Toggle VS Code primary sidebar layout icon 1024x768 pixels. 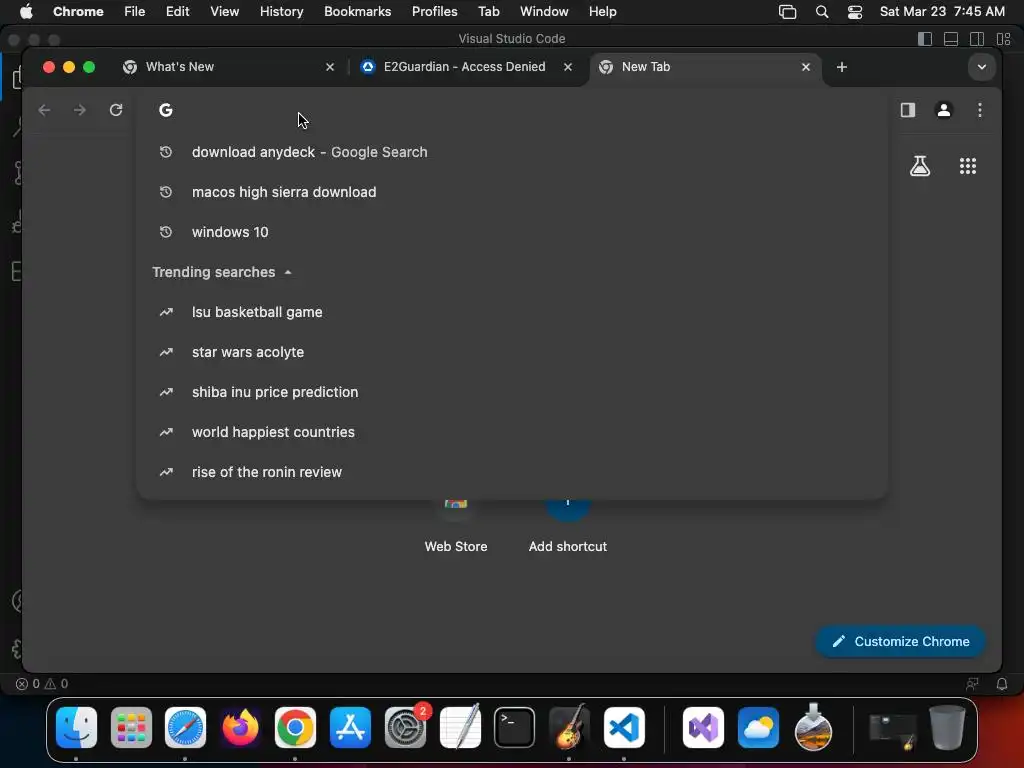(925, 39)
